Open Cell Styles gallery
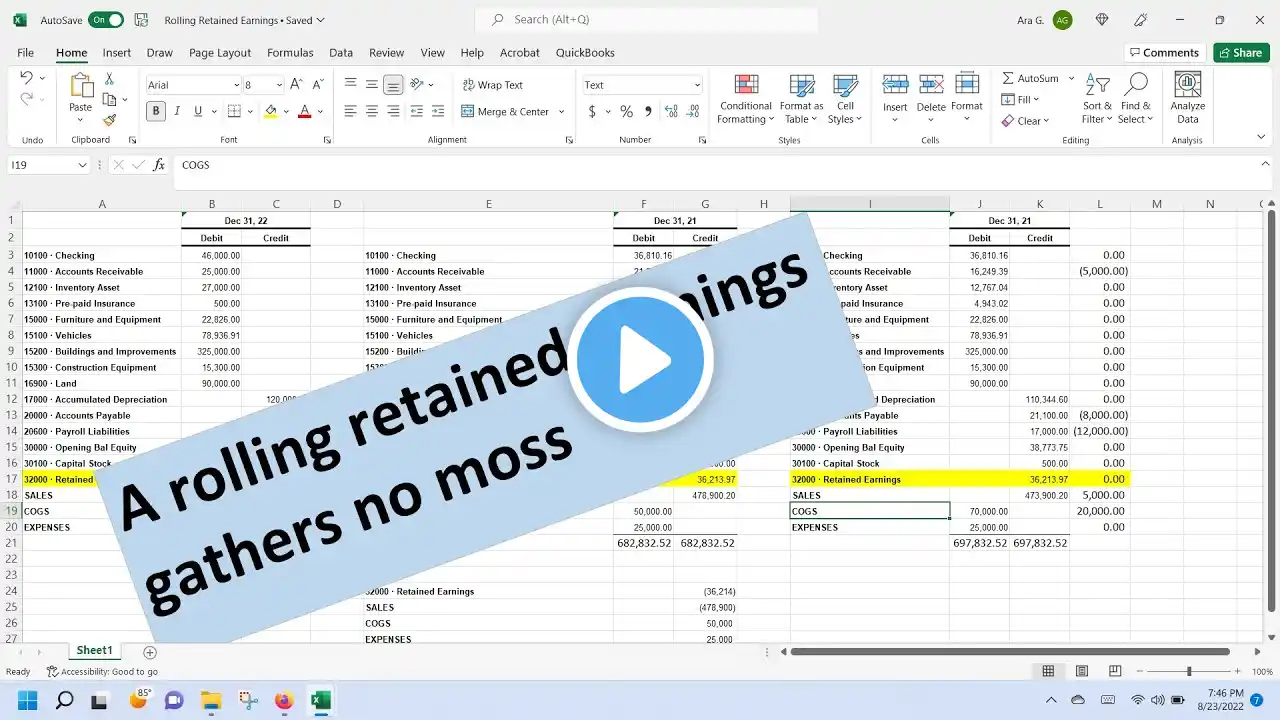Viewport: 1280px width, 720px height. tap(846, 99)
